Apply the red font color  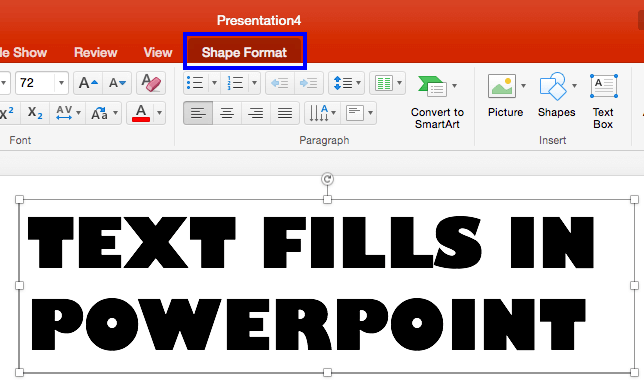[x=140, y=113]
